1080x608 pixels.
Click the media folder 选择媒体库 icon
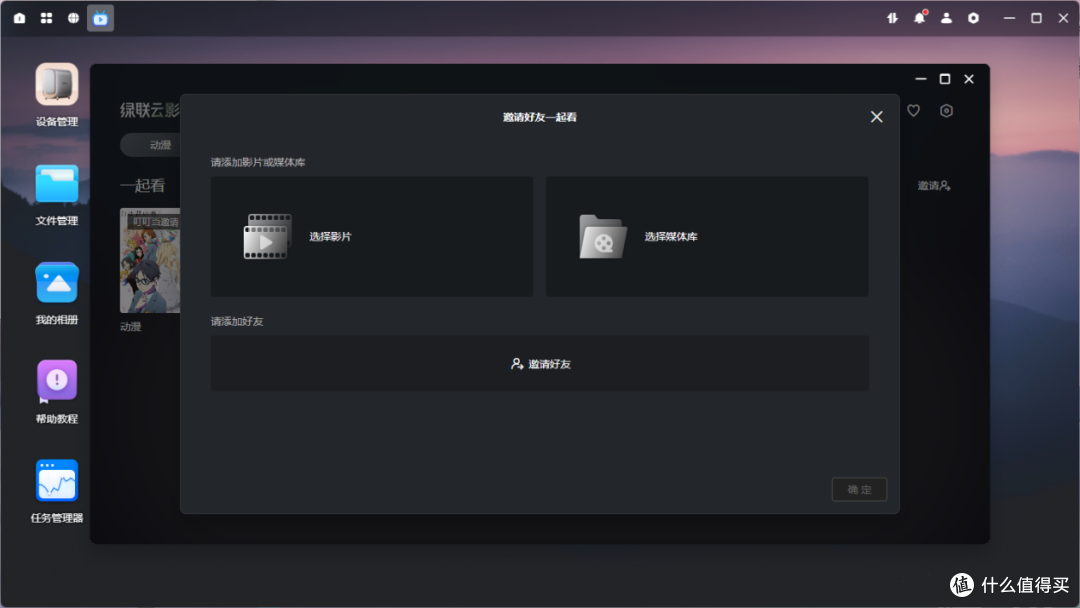tap(603, 236)
